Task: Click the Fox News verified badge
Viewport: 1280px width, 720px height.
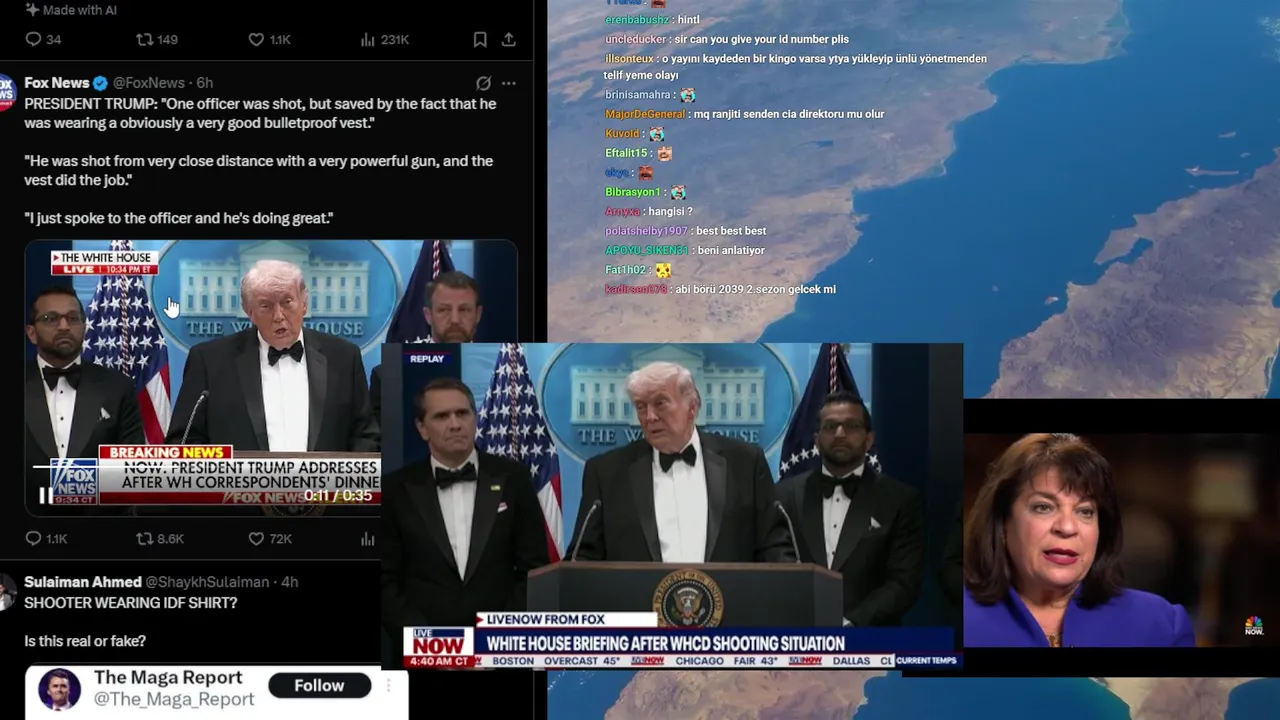Action: (100, 83)
